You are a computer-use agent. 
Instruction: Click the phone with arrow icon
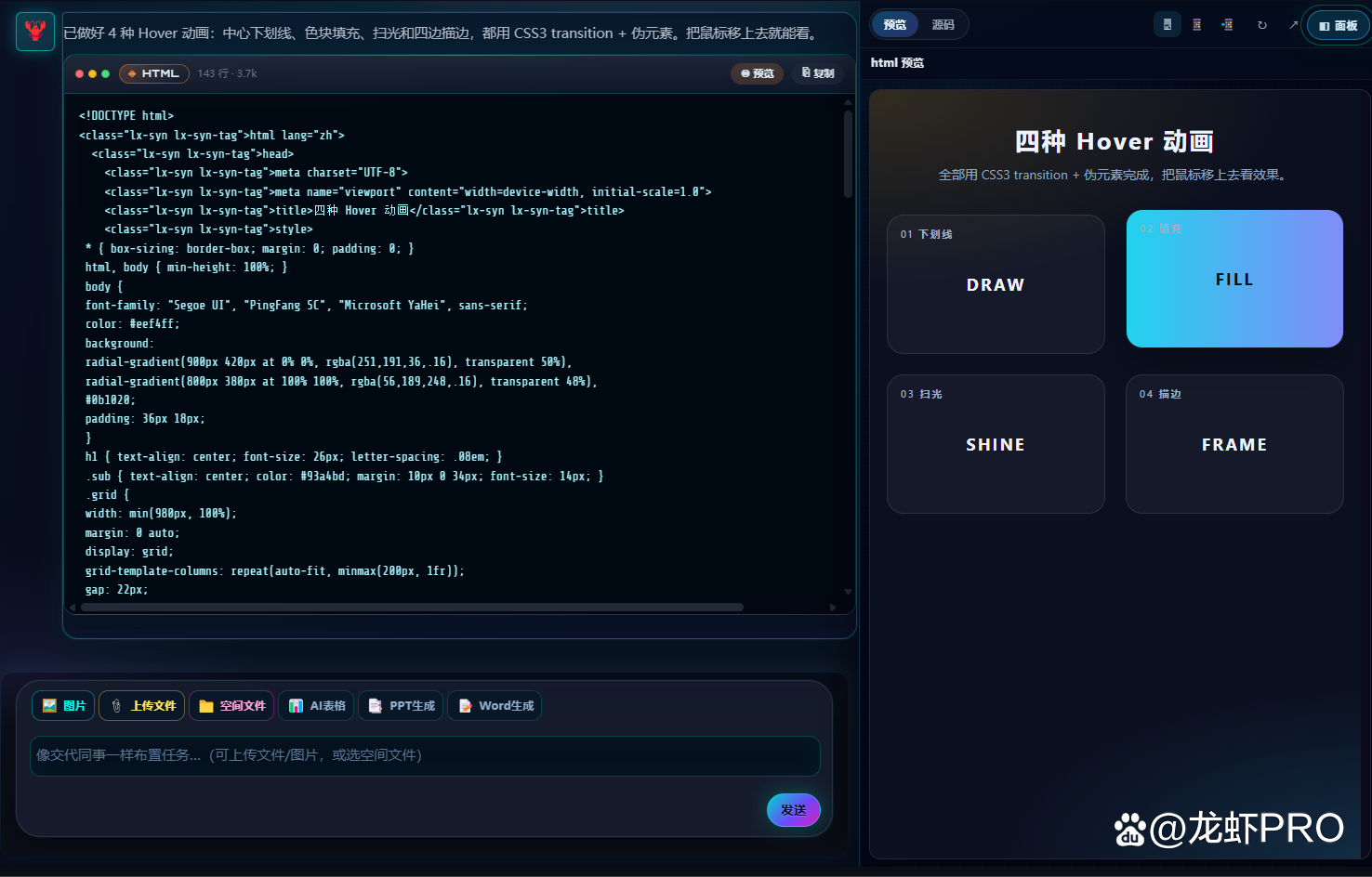[x=1227, y=24]
